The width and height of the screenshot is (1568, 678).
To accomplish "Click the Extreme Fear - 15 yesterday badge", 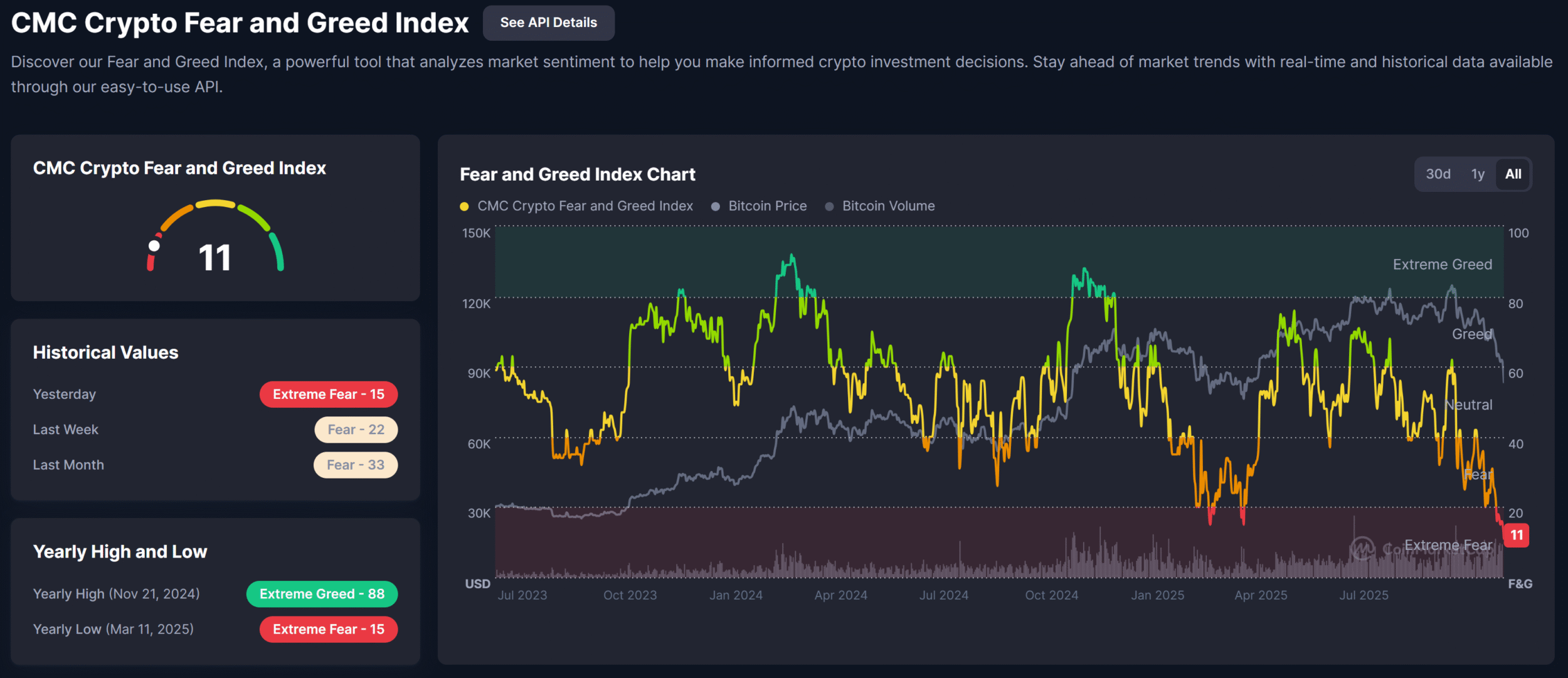I will pyautogui.click(x=329, y=395).
